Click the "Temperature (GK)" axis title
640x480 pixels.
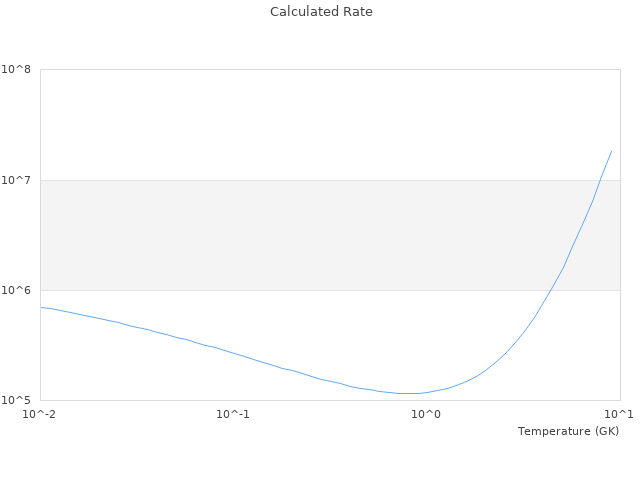568,431
